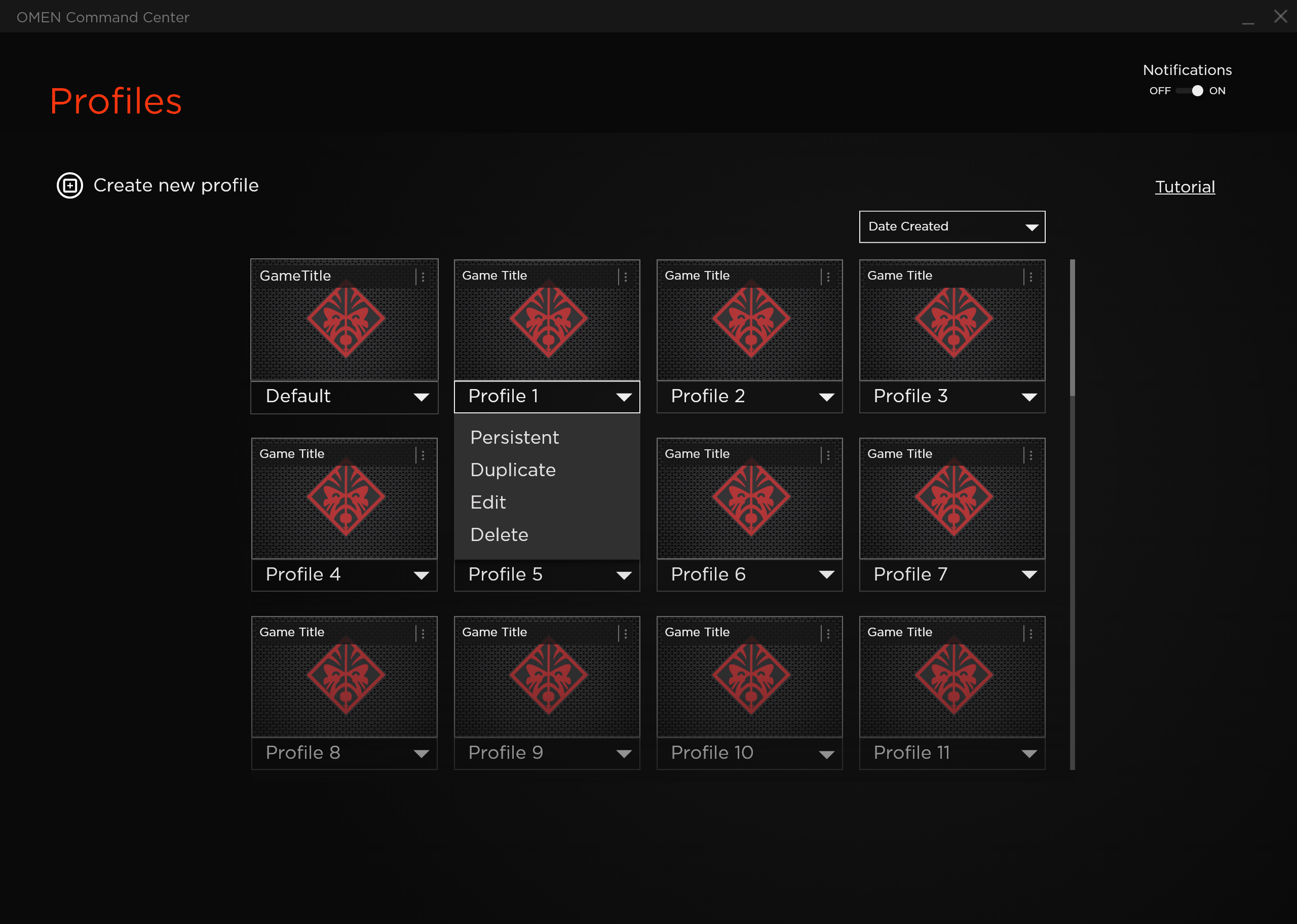Expand the Default profile dropdown arrow
Screen dimensions: 1297x924
(421, 397)
